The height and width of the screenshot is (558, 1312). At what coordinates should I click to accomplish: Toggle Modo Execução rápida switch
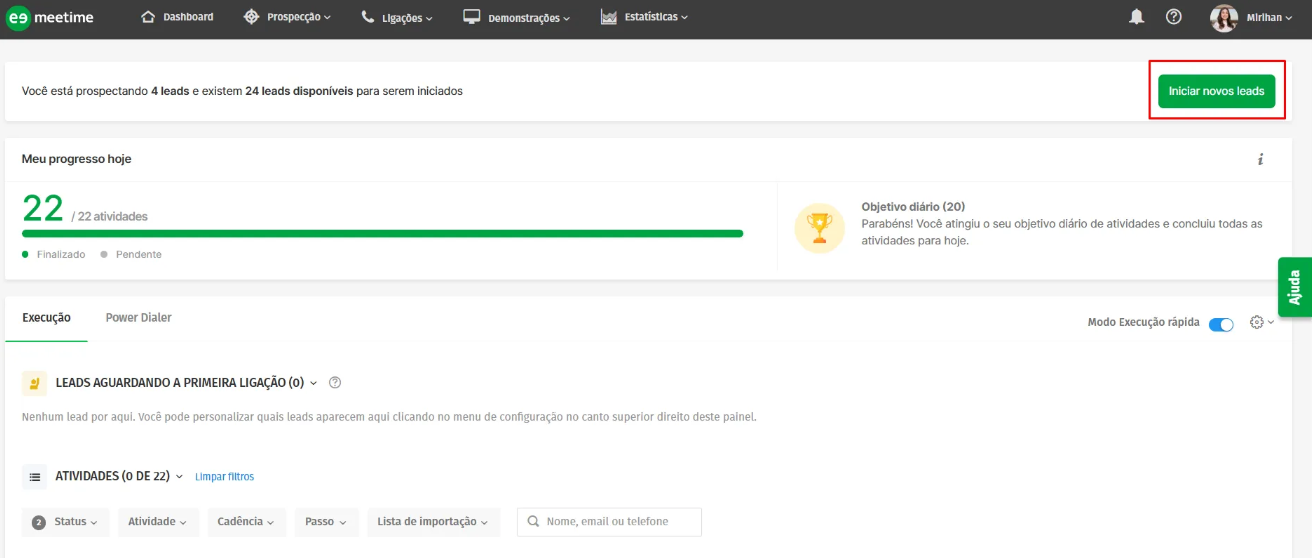(1221, 324)
